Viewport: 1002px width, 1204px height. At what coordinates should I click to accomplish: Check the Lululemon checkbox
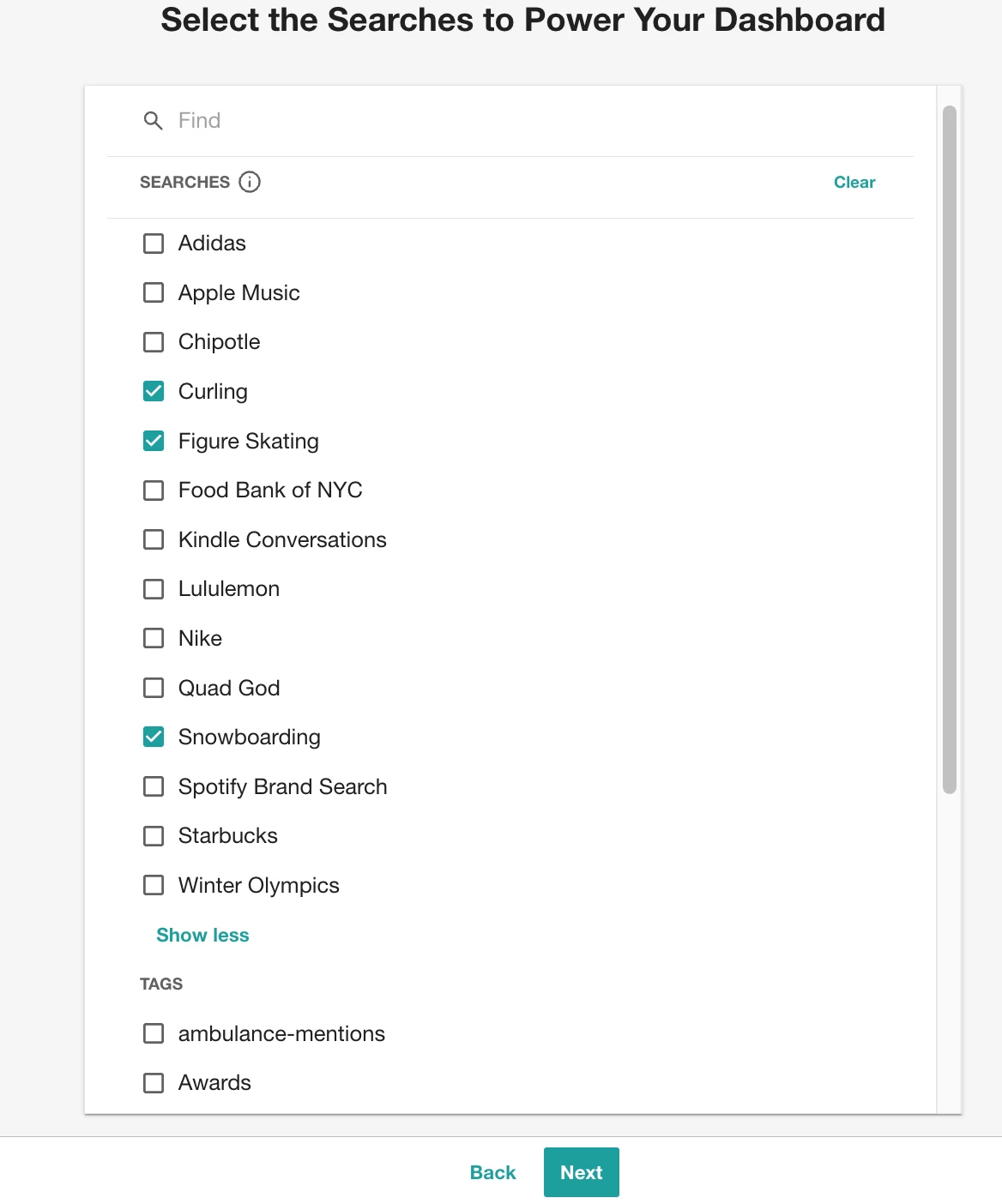154,589
